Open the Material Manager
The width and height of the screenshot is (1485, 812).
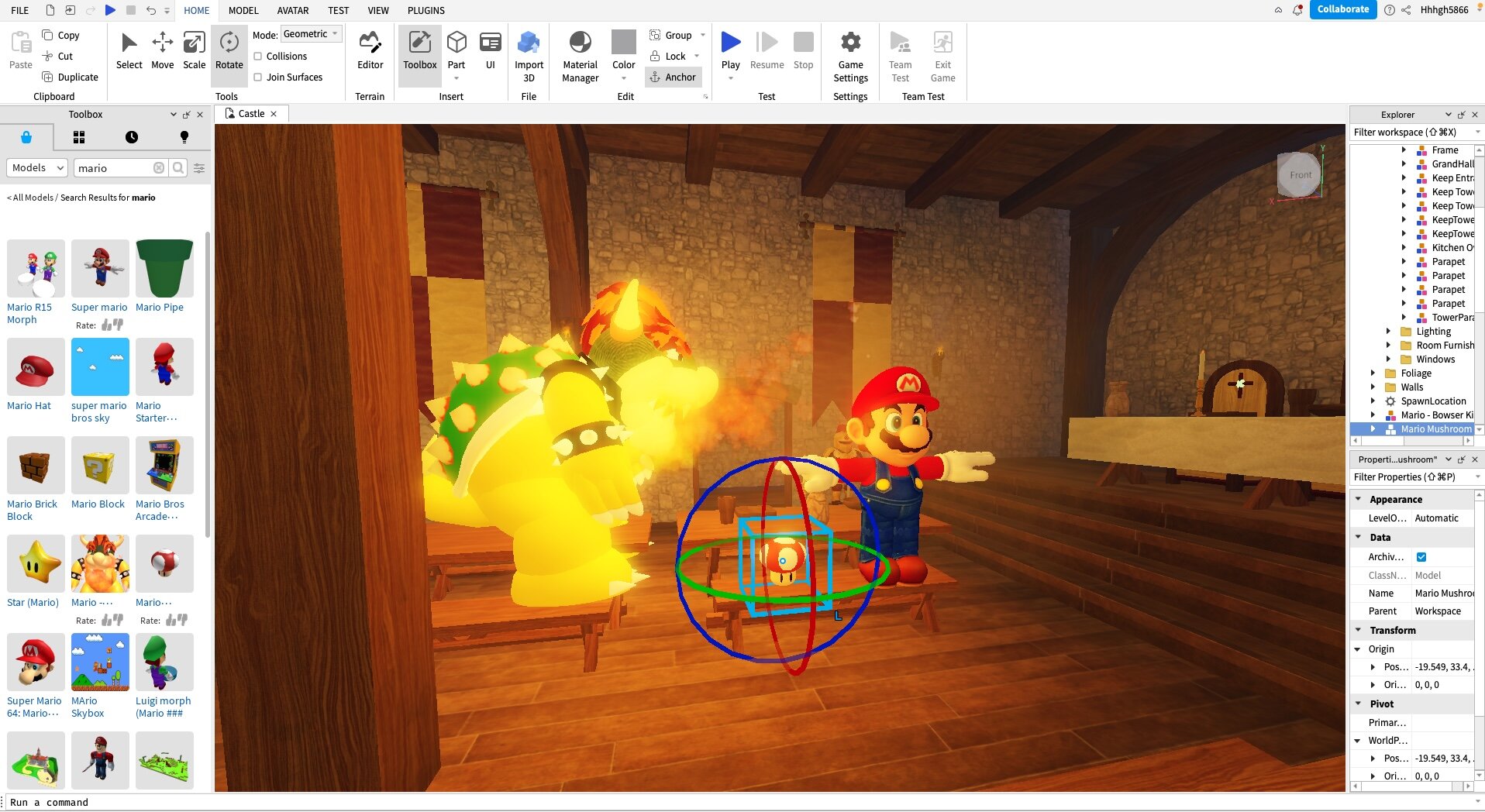coord(580,56)
